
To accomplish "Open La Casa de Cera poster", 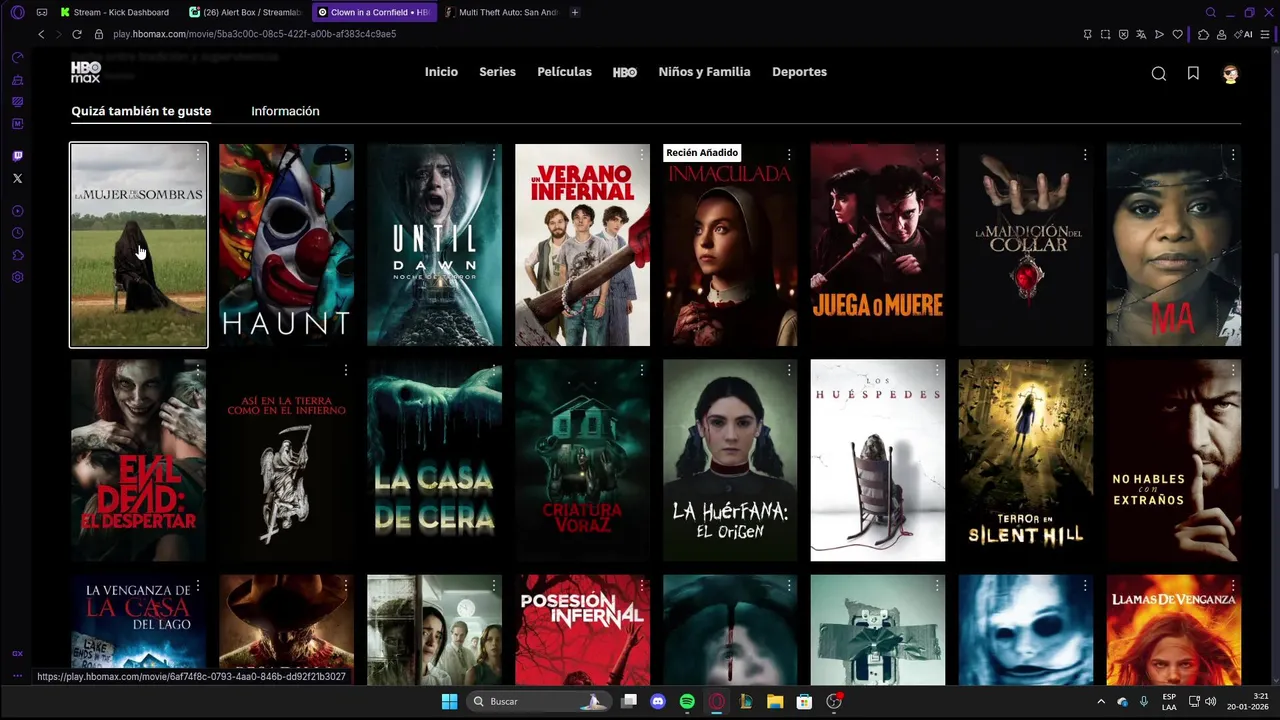I will coord(434,461).
